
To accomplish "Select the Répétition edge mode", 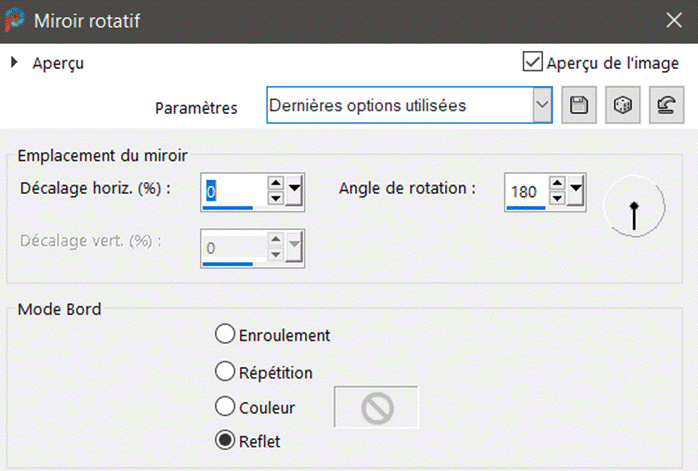I will click(225, 372).
